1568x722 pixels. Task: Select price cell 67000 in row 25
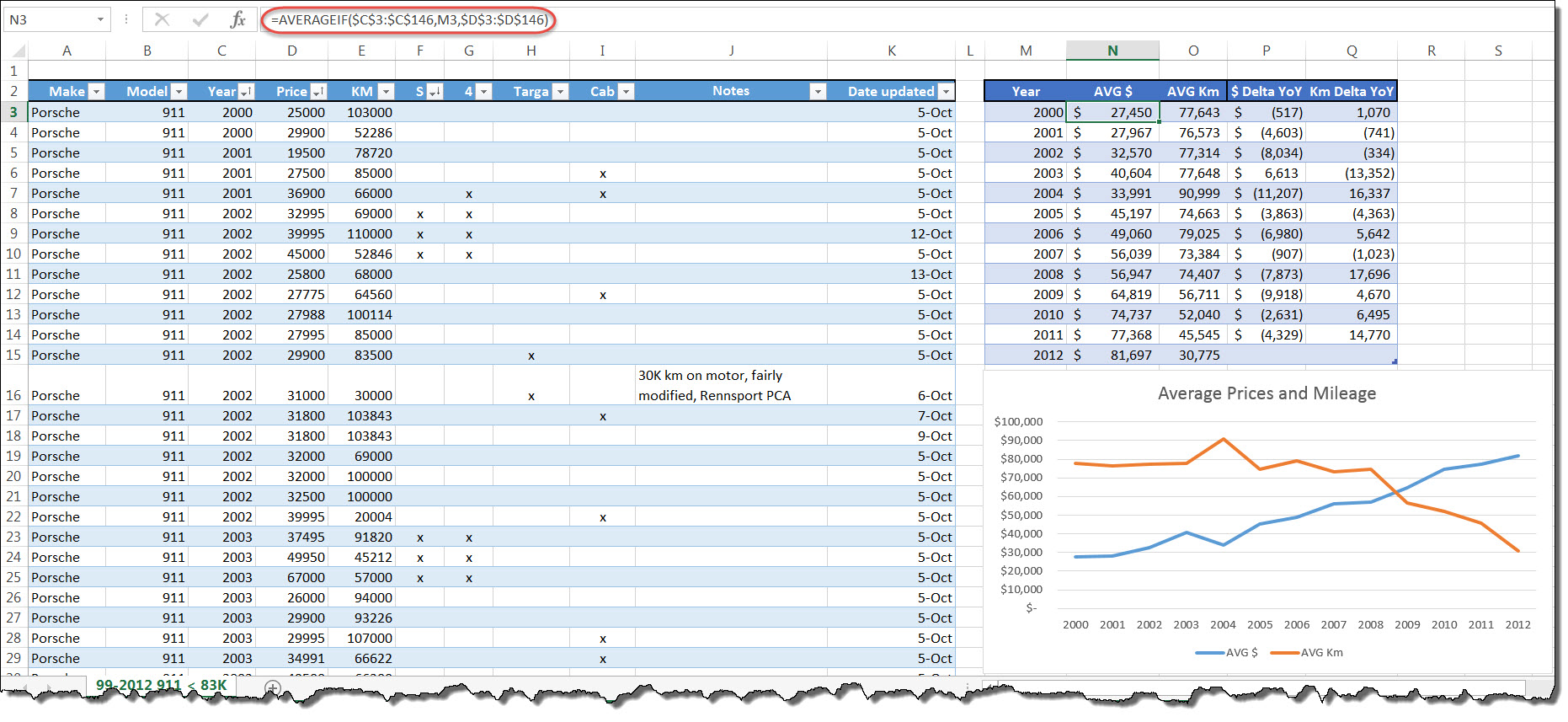pos(291,577)
